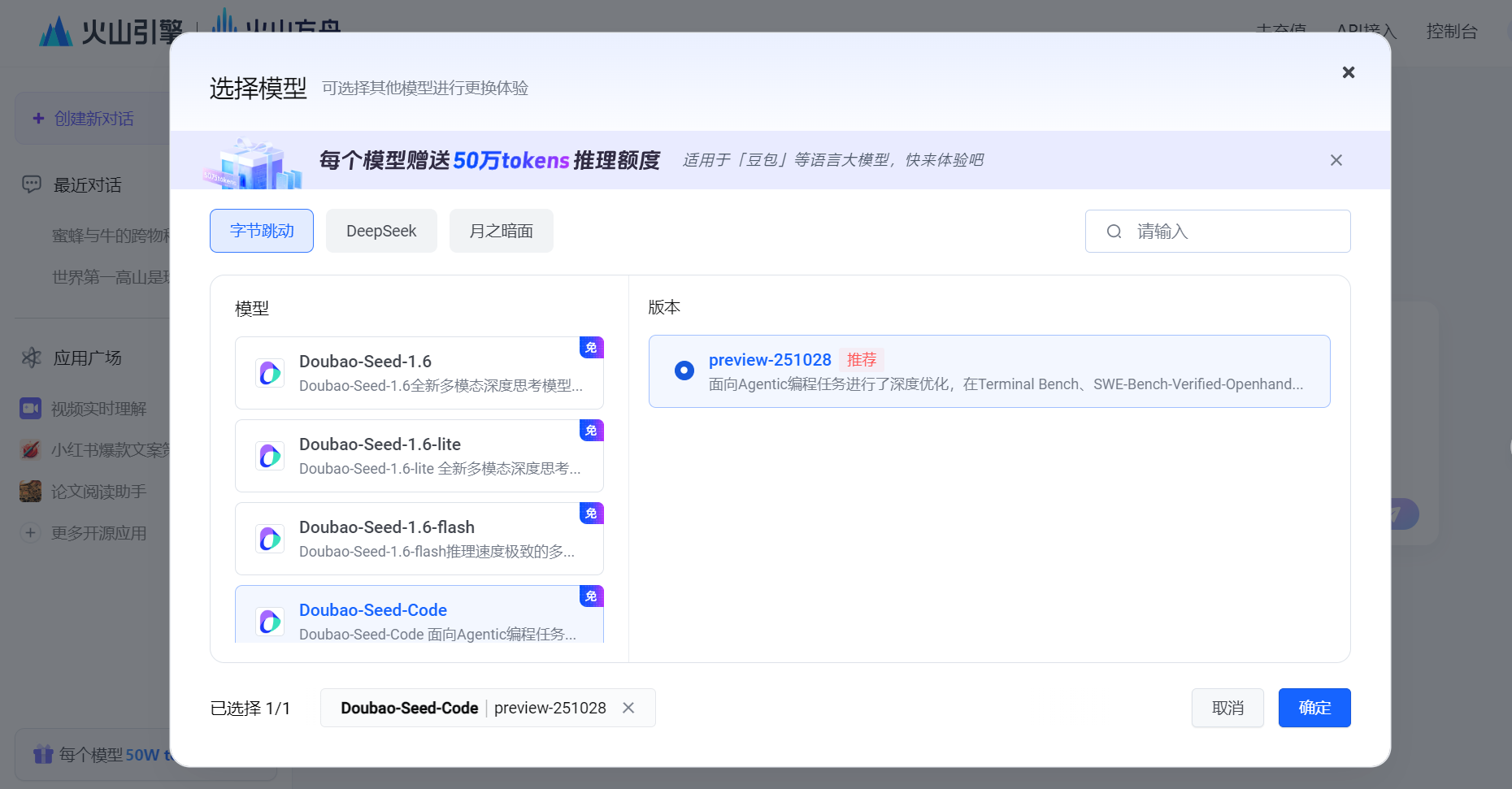Click the 创建新对话 button in the sidebar
Image resolution: width=1512 pixels, height=789 pixels.
tap(93, 119)
